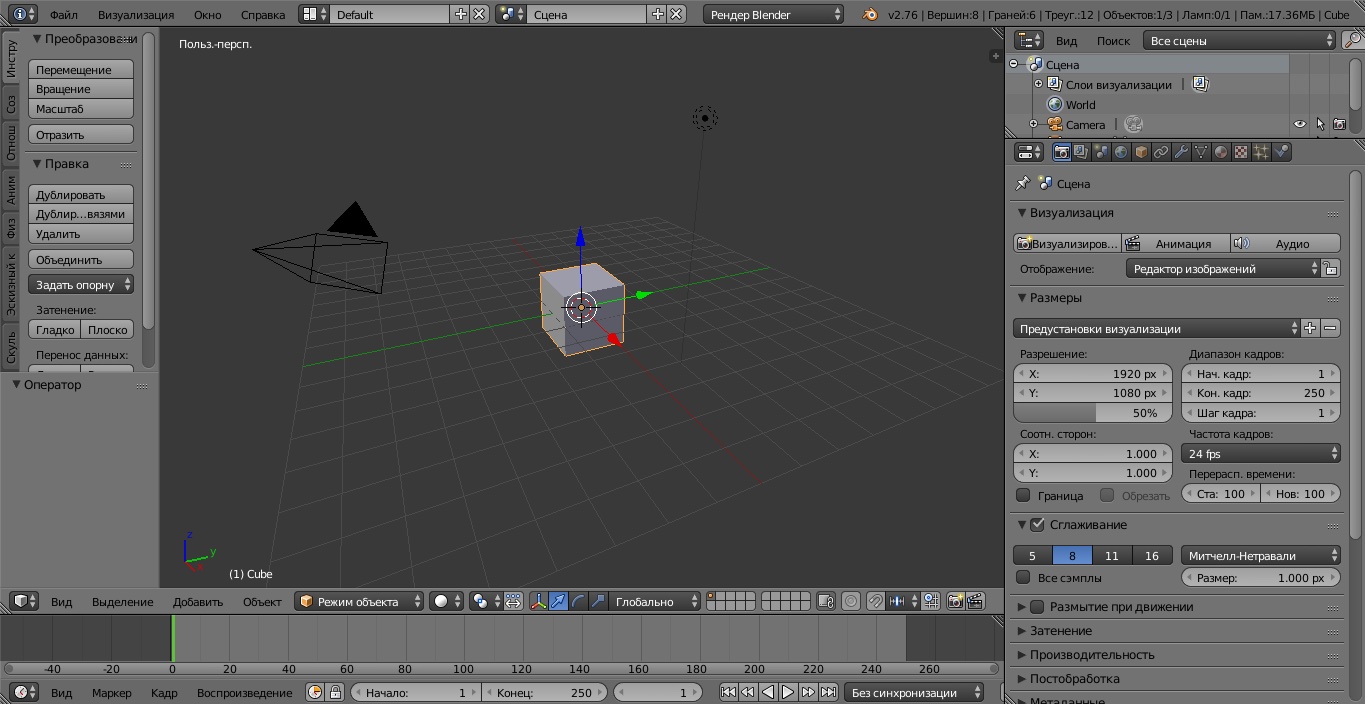Open the Texture properties tab checker icon

pyautogui.click(x=1241, y=152)
